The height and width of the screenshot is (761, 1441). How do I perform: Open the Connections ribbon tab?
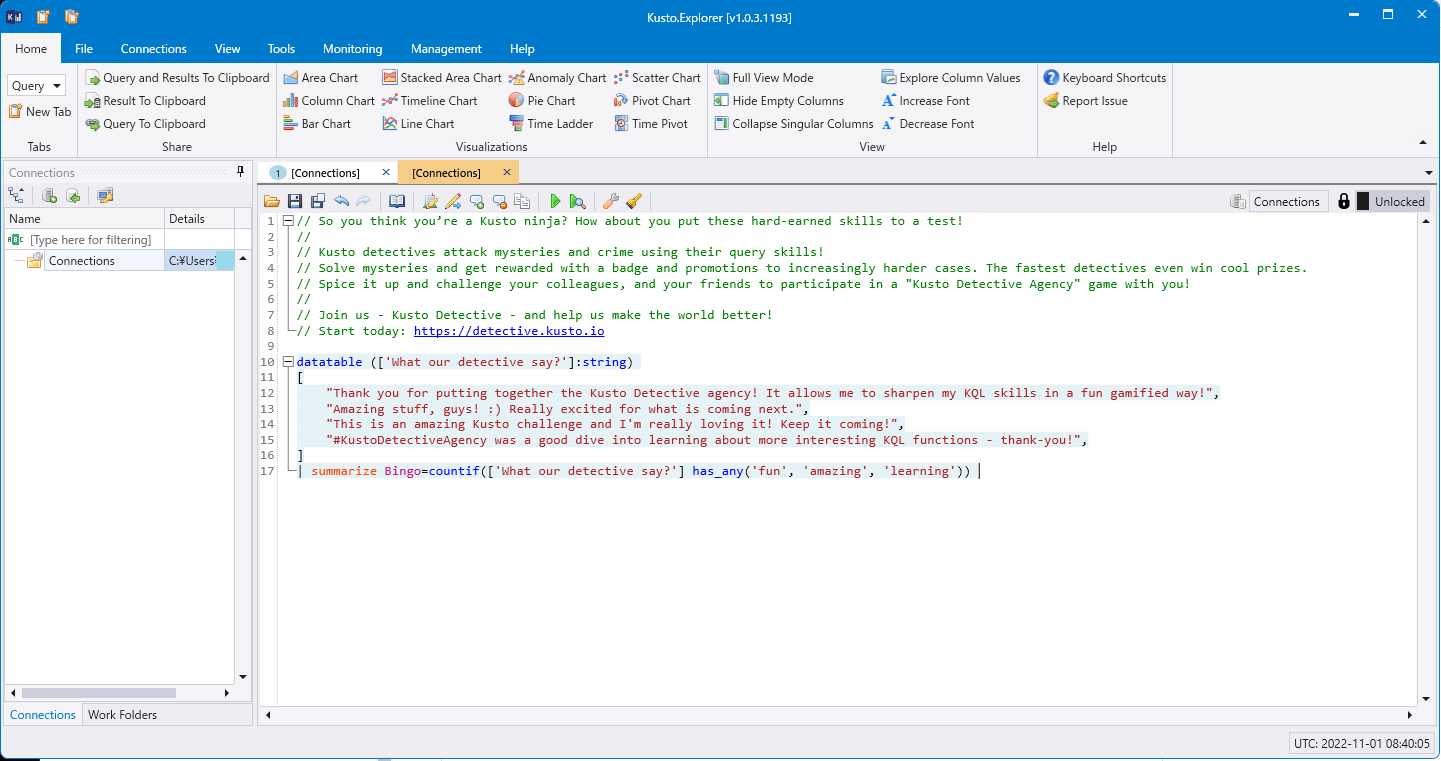point(153,48)
